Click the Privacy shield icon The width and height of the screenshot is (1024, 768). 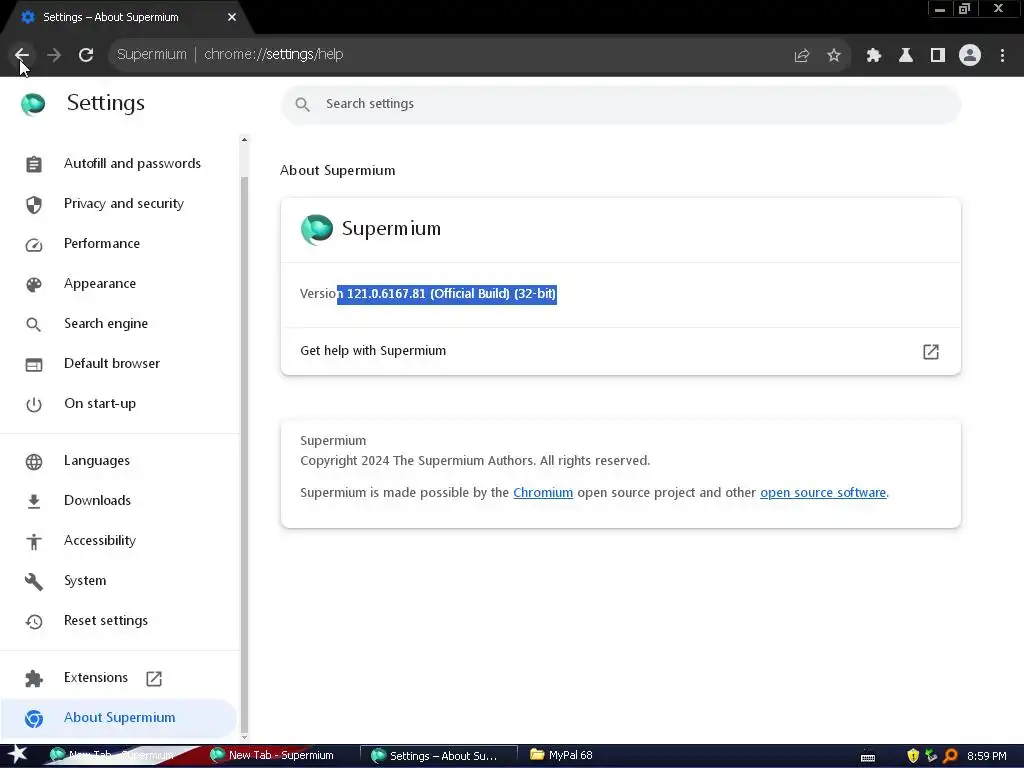(34, 204)
